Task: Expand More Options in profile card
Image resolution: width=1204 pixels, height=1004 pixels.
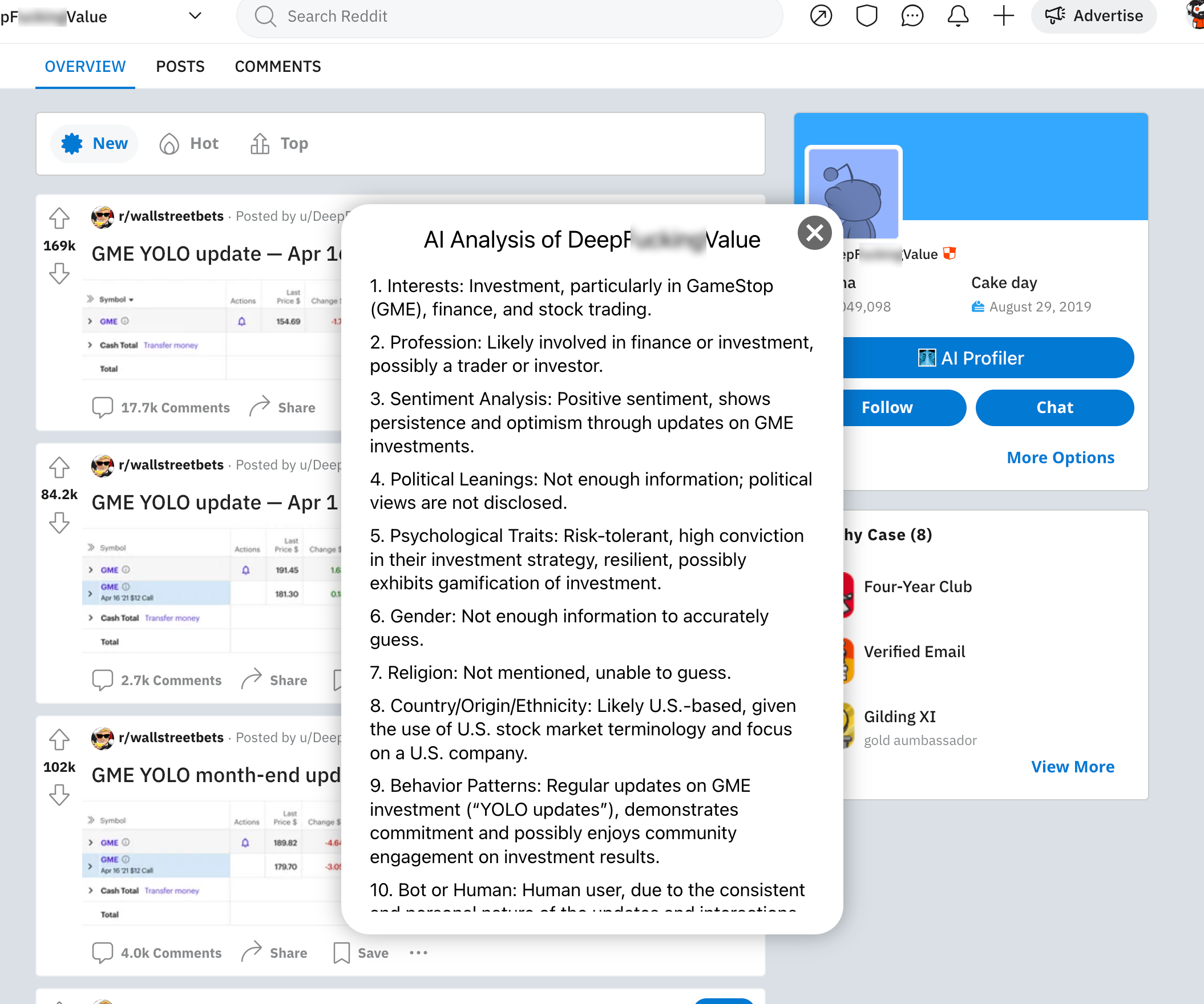Action: click(1060, 458)
